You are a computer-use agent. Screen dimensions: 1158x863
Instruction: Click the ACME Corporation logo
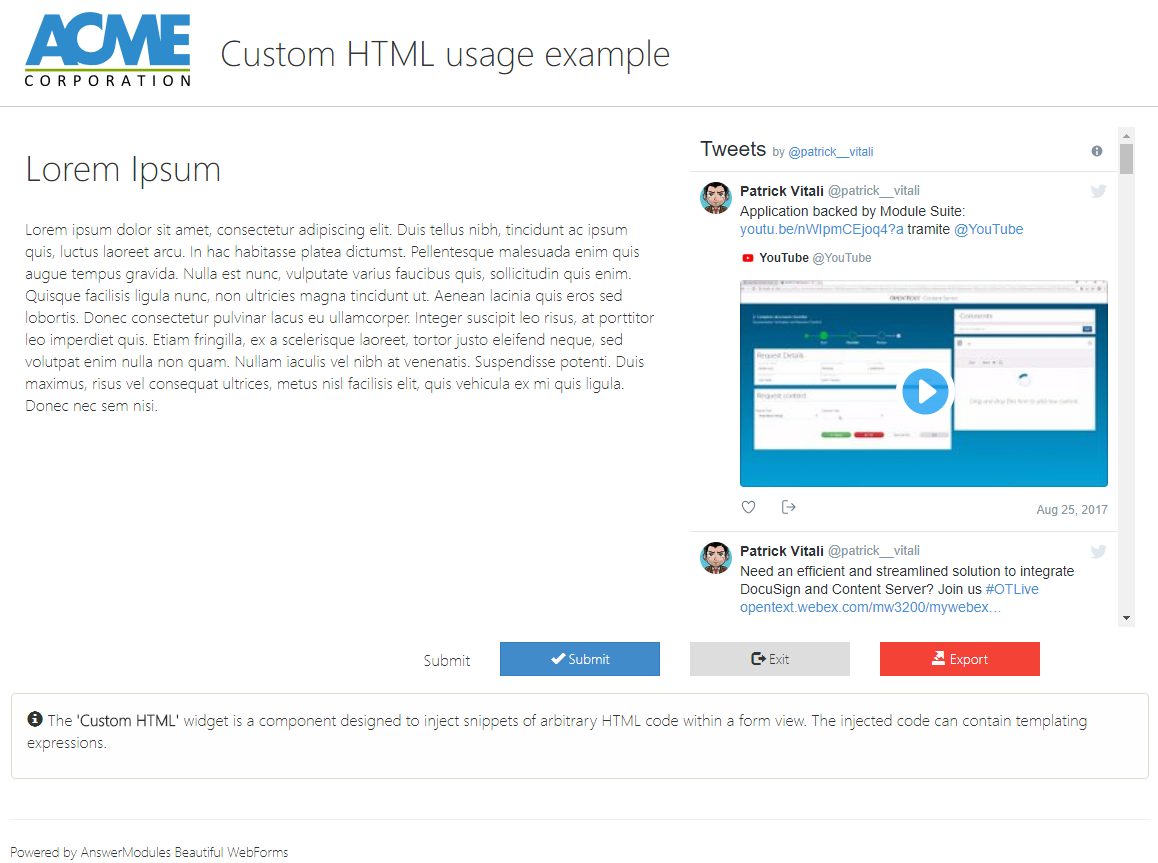pyautogui.click(x=107, y=51)
